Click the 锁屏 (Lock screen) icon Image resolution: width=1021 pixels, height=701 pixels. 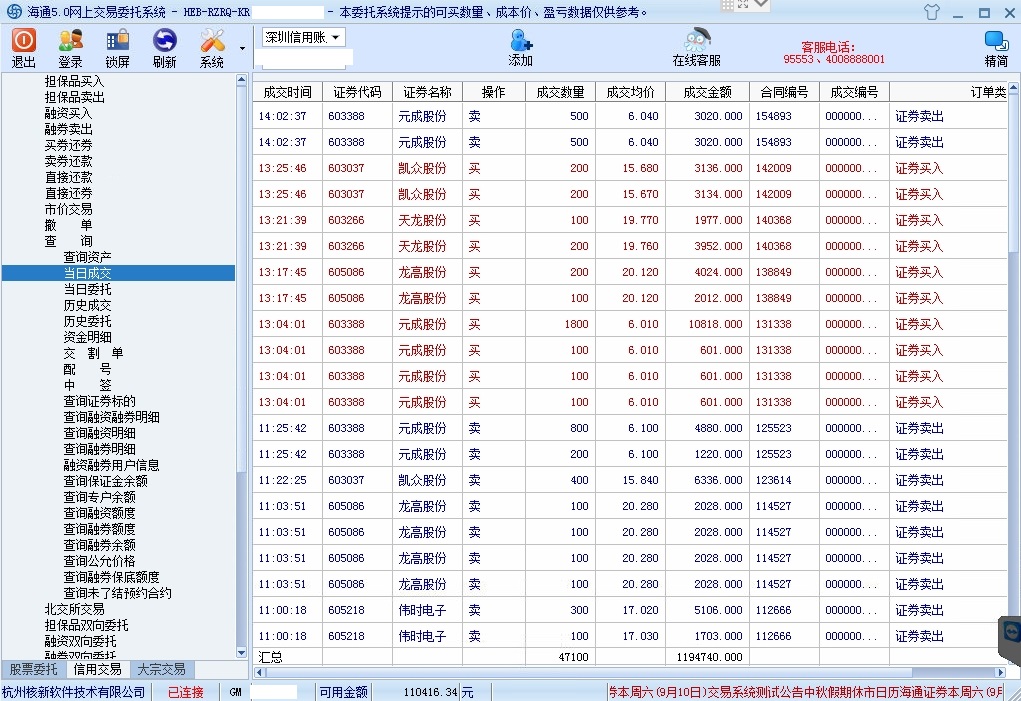point(117,47)
